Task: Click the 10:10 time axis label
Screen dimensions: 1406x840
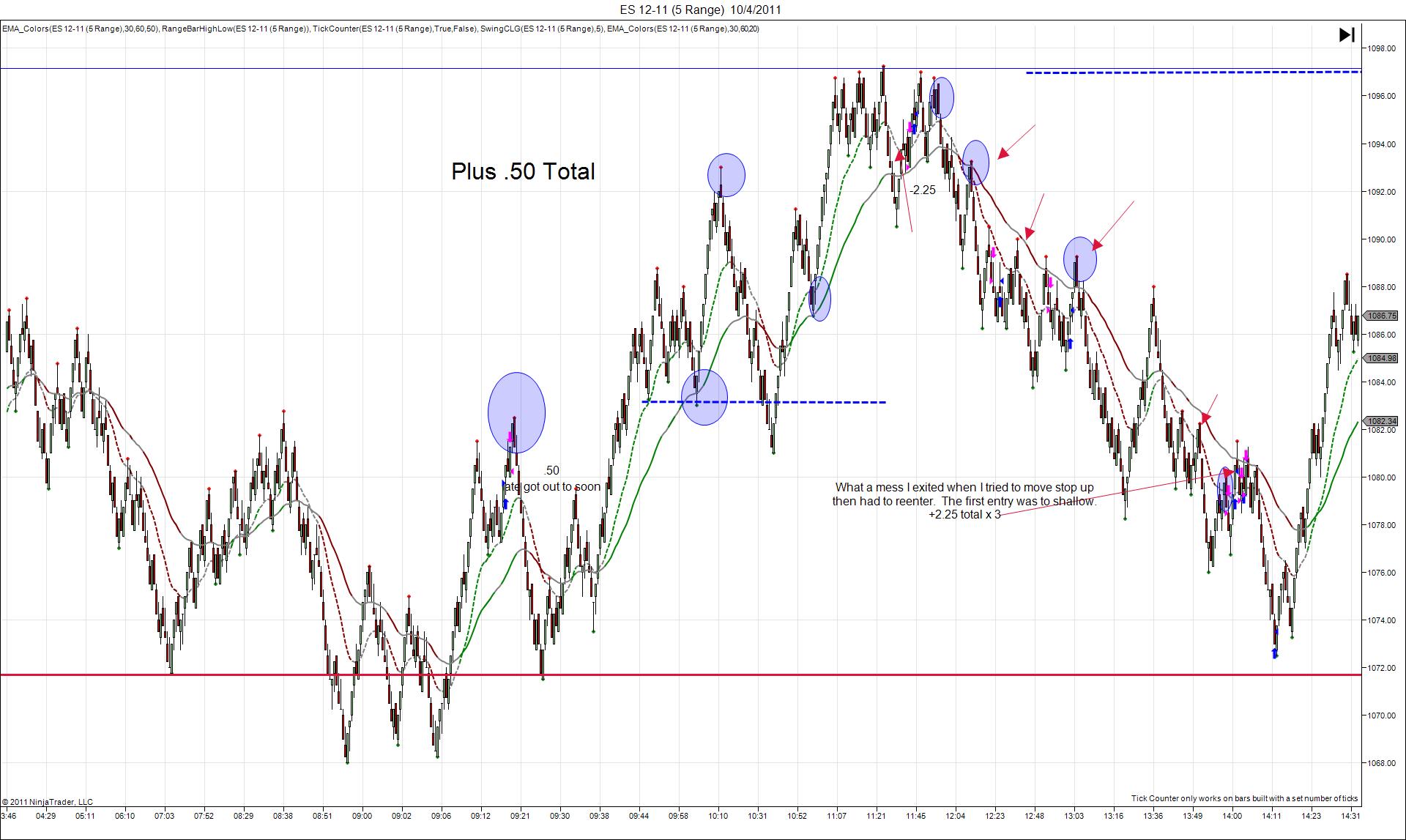Action: (x=718, y=816)
